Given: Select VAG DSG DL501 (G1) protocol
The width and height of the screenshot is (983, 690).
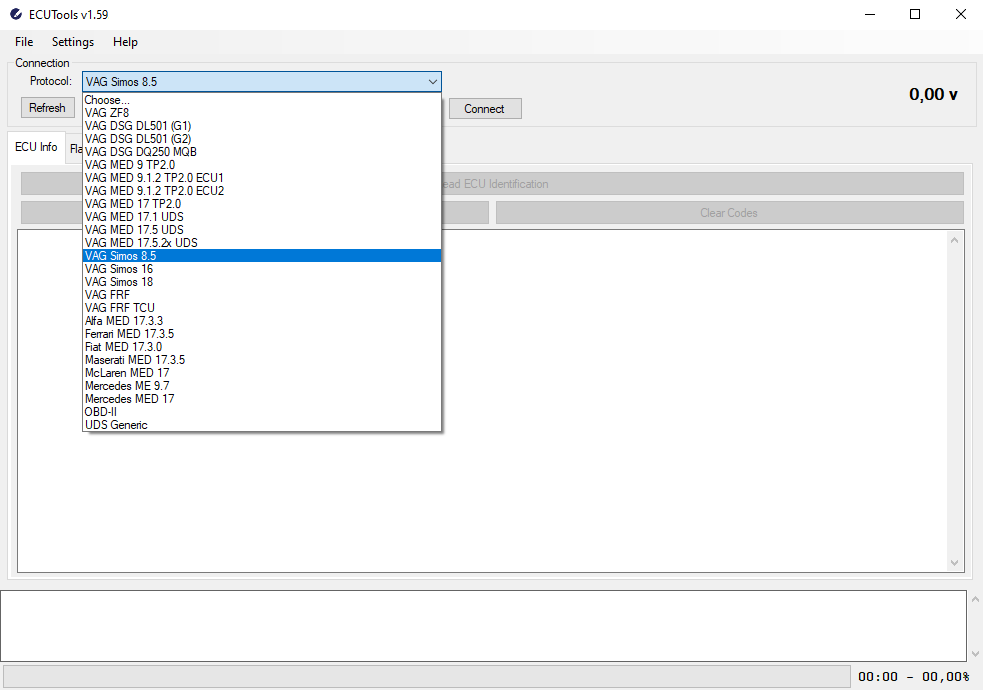Looking at the screenshot, I should tap(262, 126).
